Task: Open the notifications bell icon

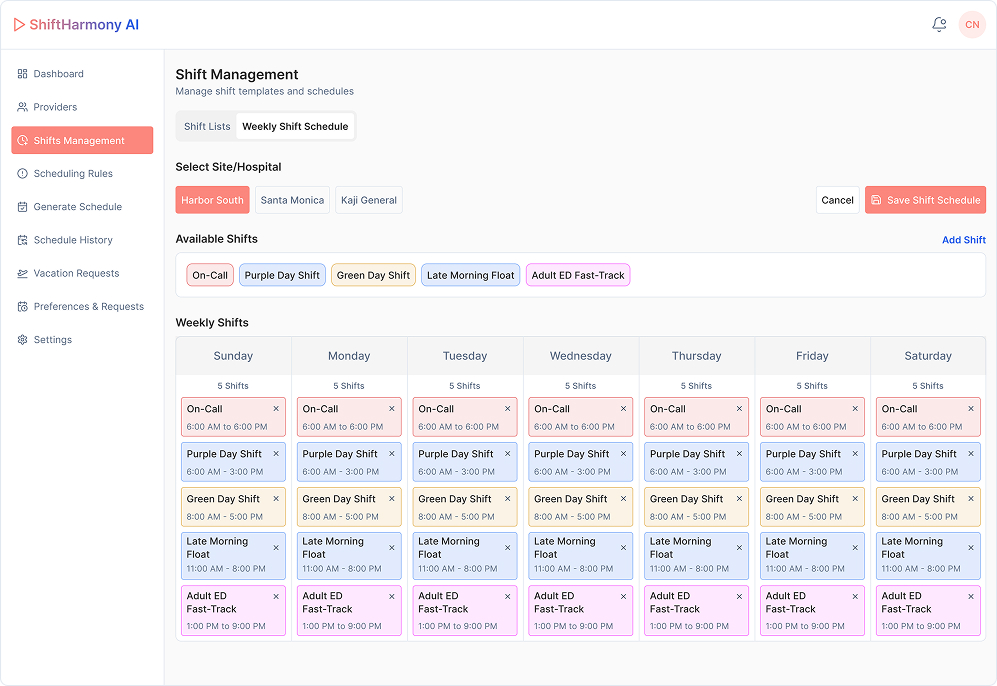Action: pos(938,25)
